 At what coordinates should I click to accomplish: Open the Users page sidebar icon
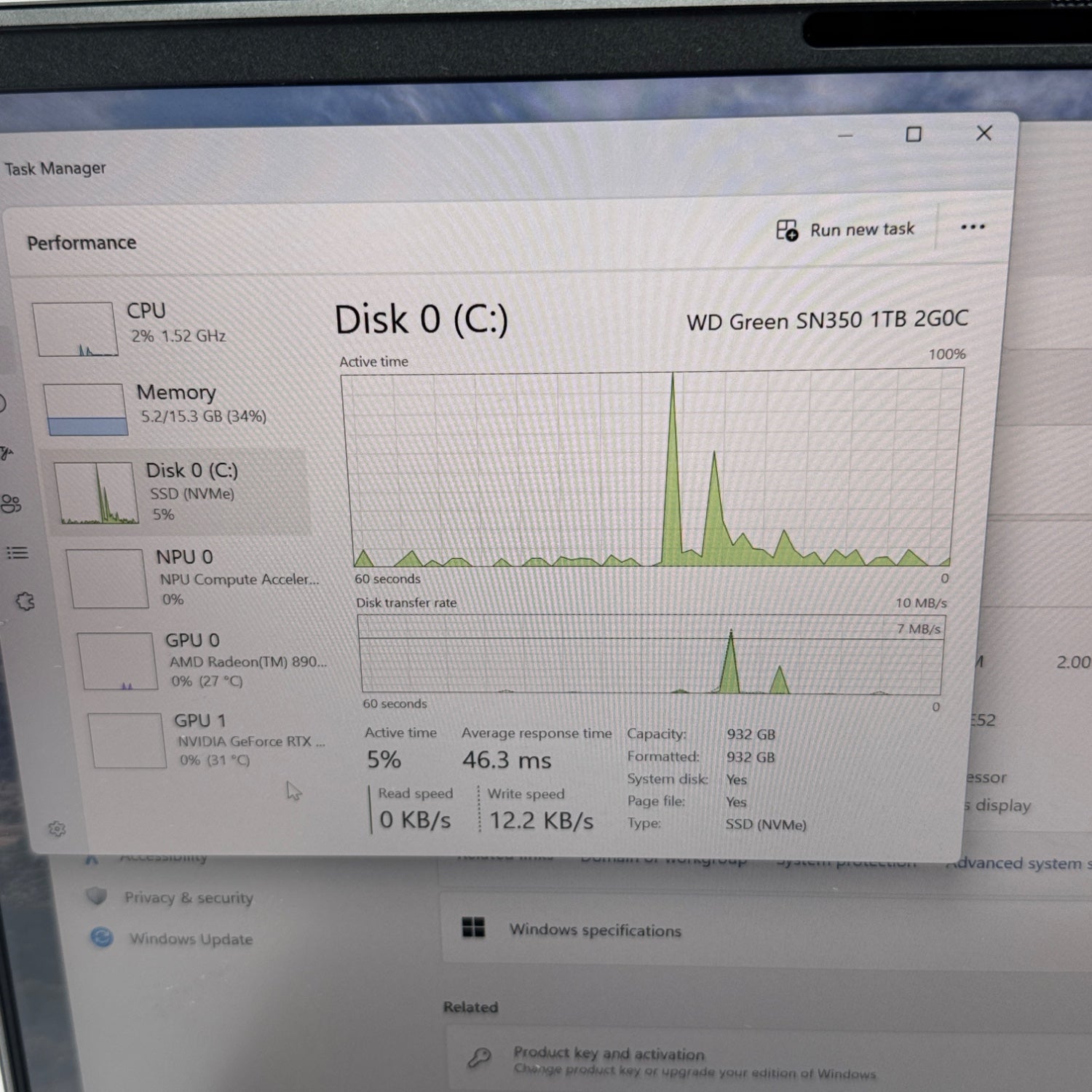[11, 504]
